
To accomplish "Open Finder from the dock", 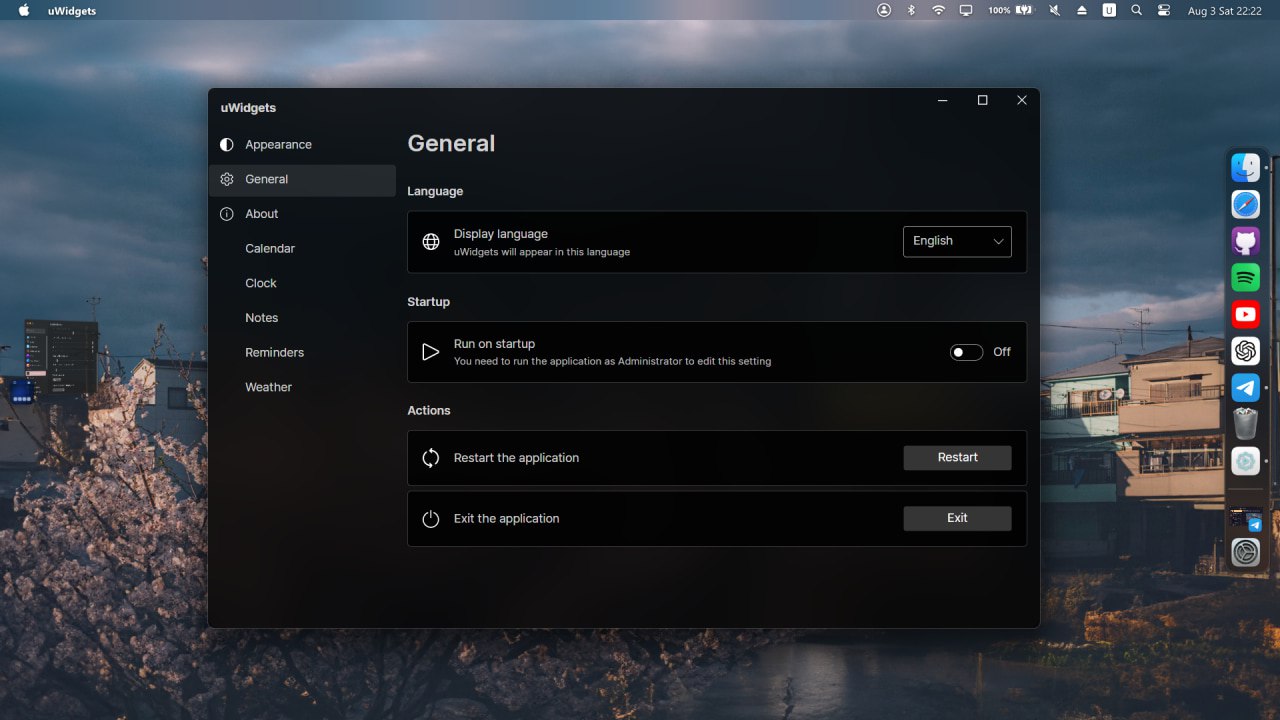I will coord(1245,168).
